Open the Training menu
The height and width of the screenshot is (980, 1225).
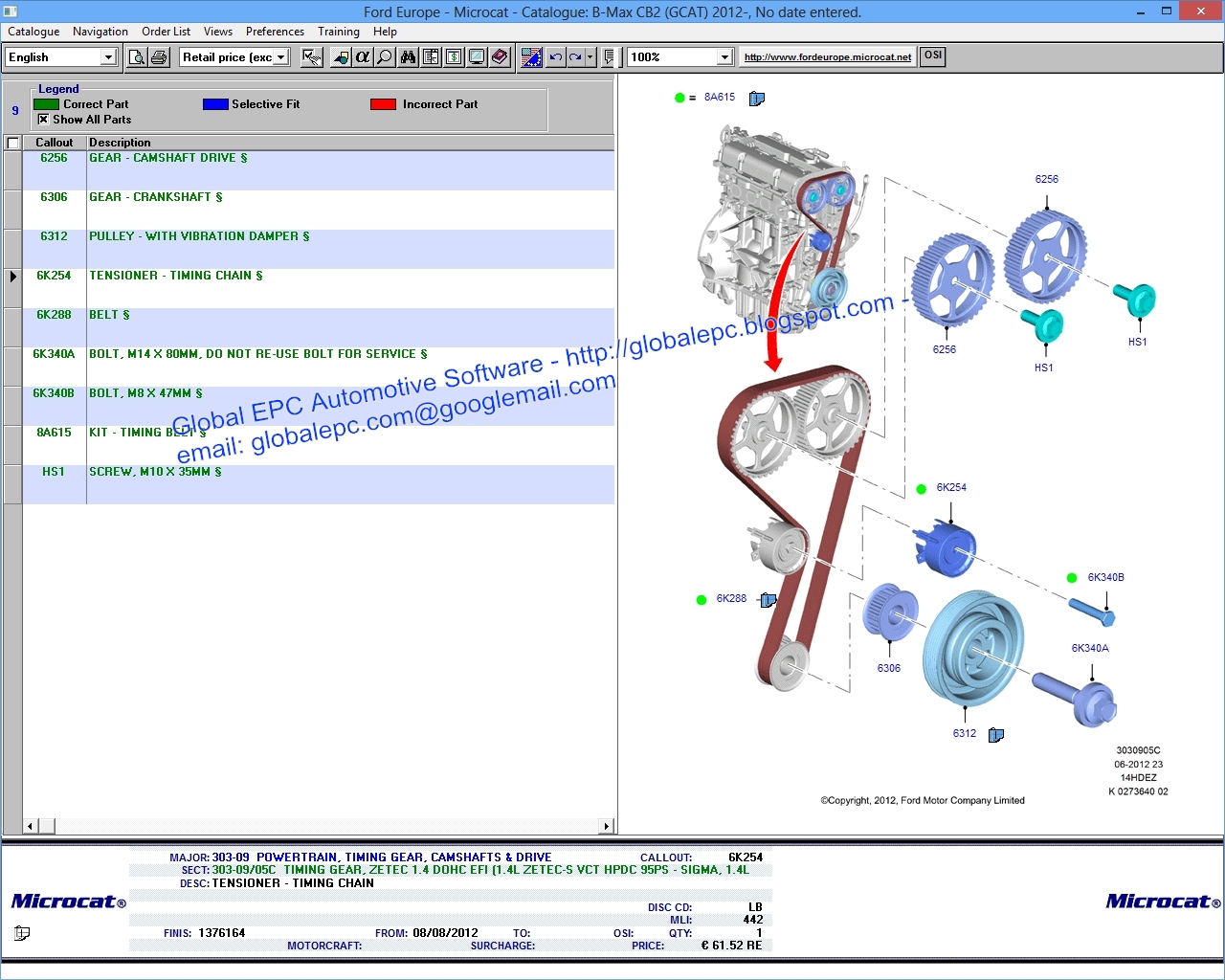point(339,32)
